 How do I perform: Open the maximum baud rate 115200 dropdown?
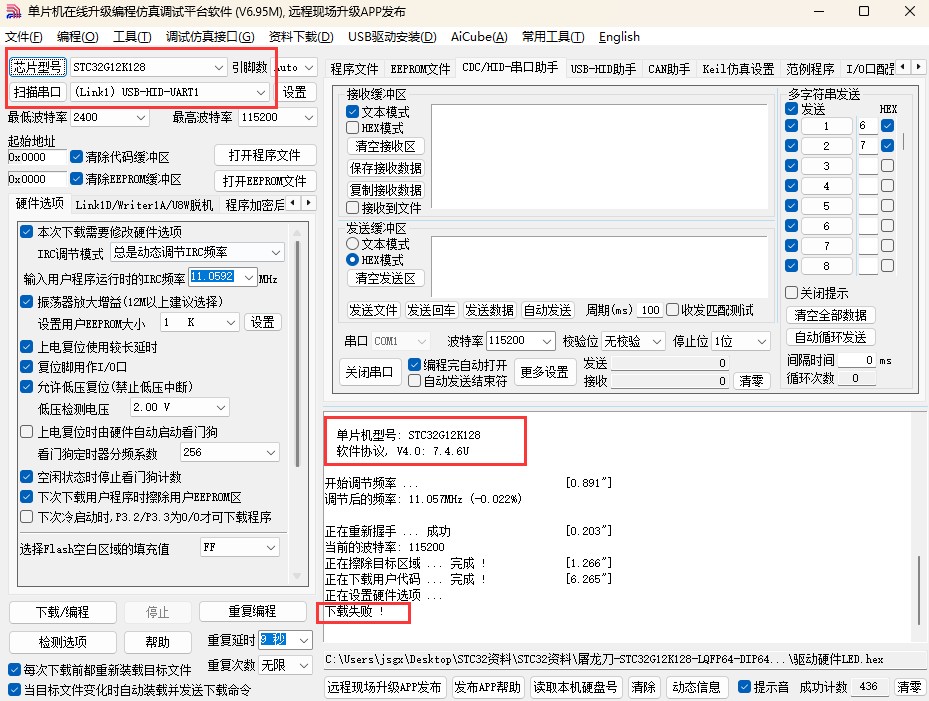click(309, 117)
